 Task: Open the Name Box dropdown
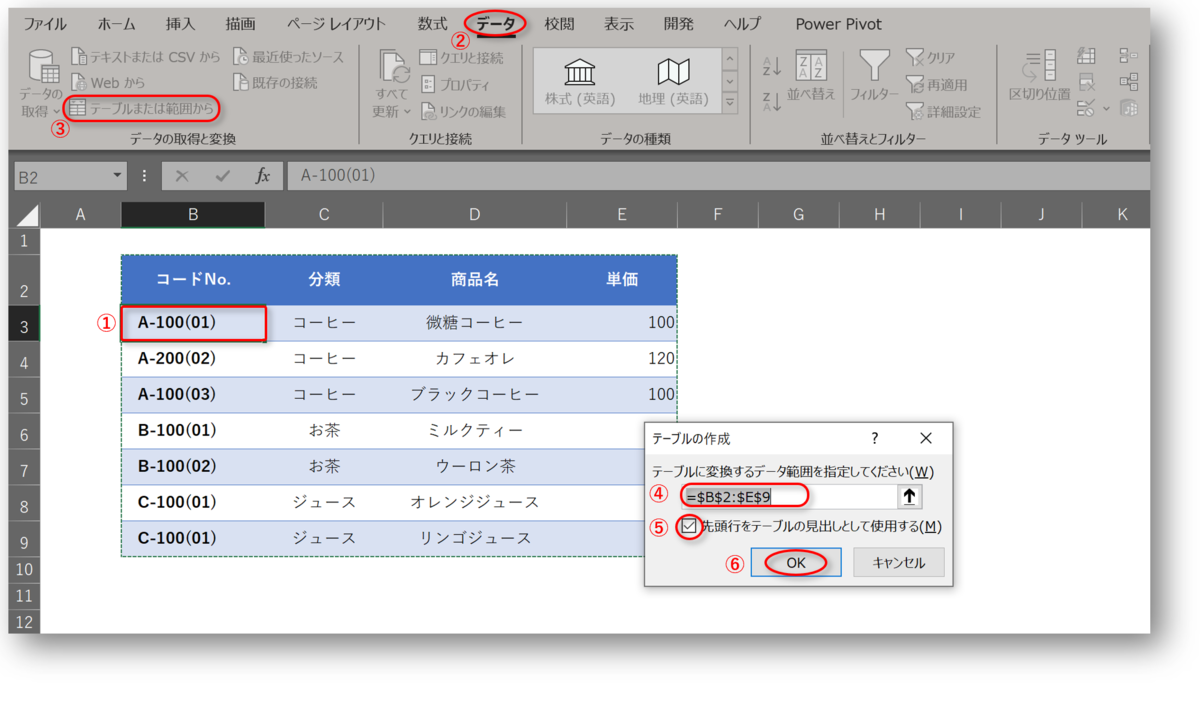pos(116,174)
